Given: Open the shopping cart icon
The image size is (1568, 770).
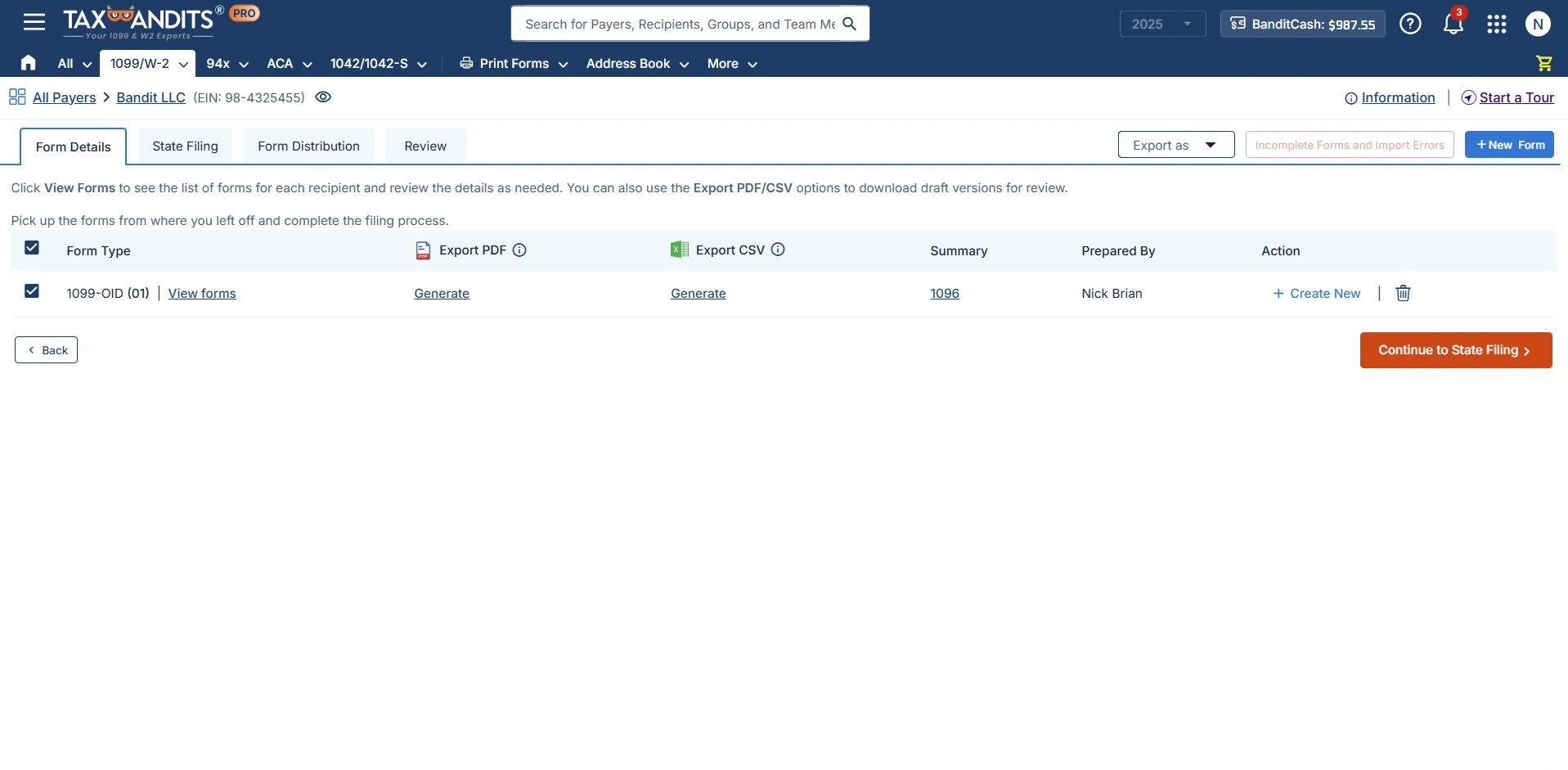Looking at the screenshot, I should pos(1544,63).
